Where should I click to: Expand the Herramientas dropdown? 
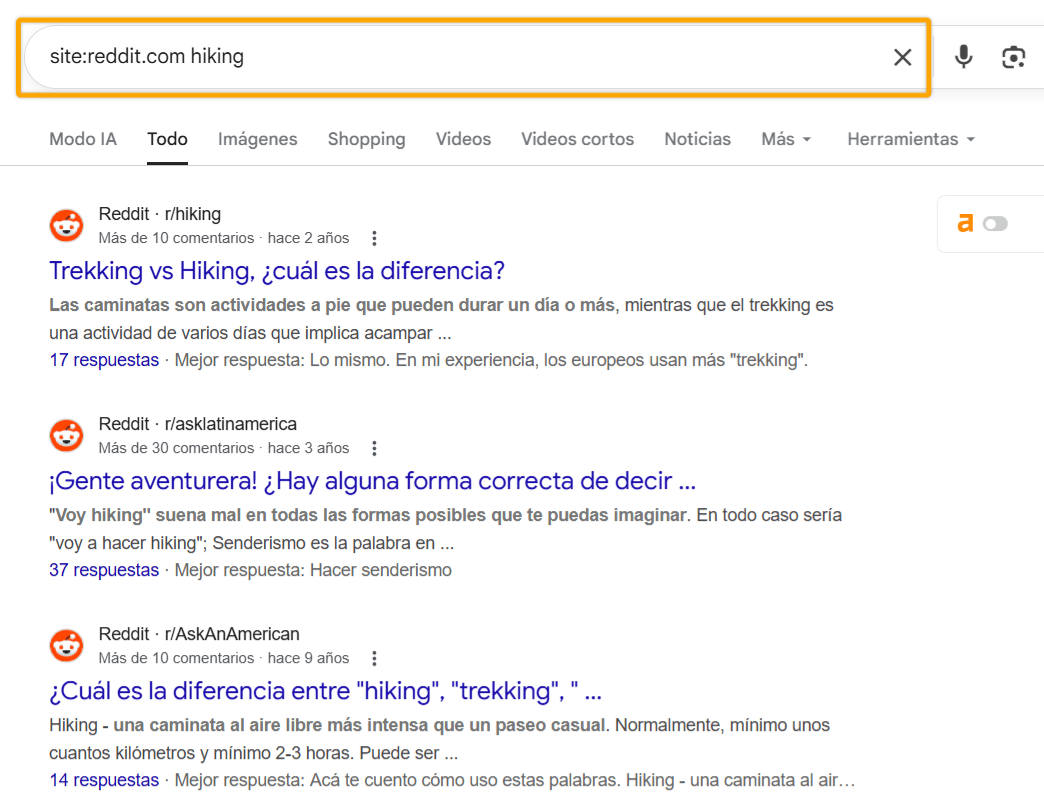(911, 139)
